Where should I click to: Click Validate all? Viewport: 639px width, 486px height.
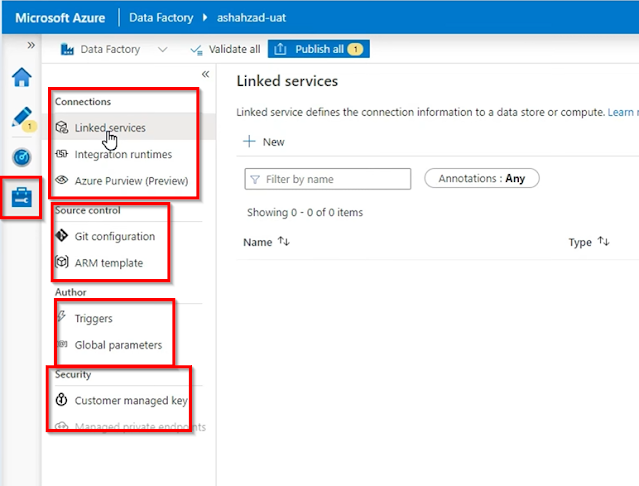click(225, 49)
